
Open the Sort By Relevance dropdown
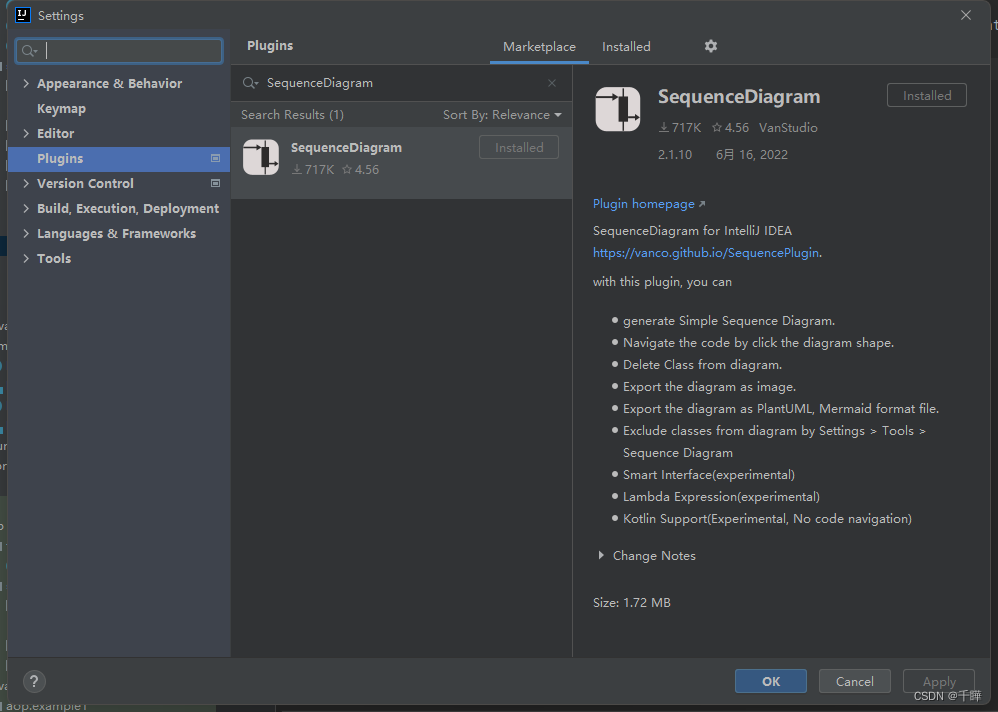click(x=502, y=115)
